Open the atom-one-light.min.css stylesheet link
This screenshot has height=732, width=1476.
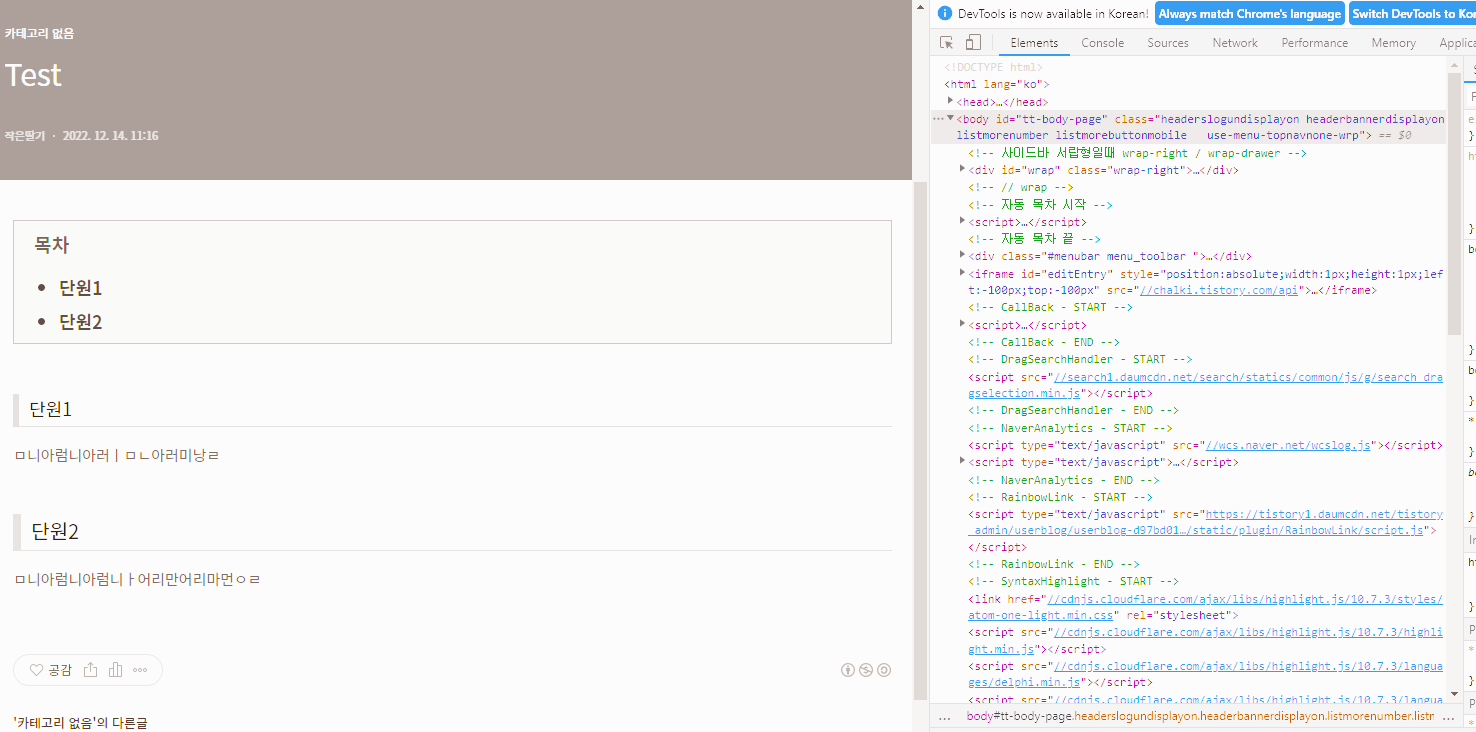click(1205, 607)
